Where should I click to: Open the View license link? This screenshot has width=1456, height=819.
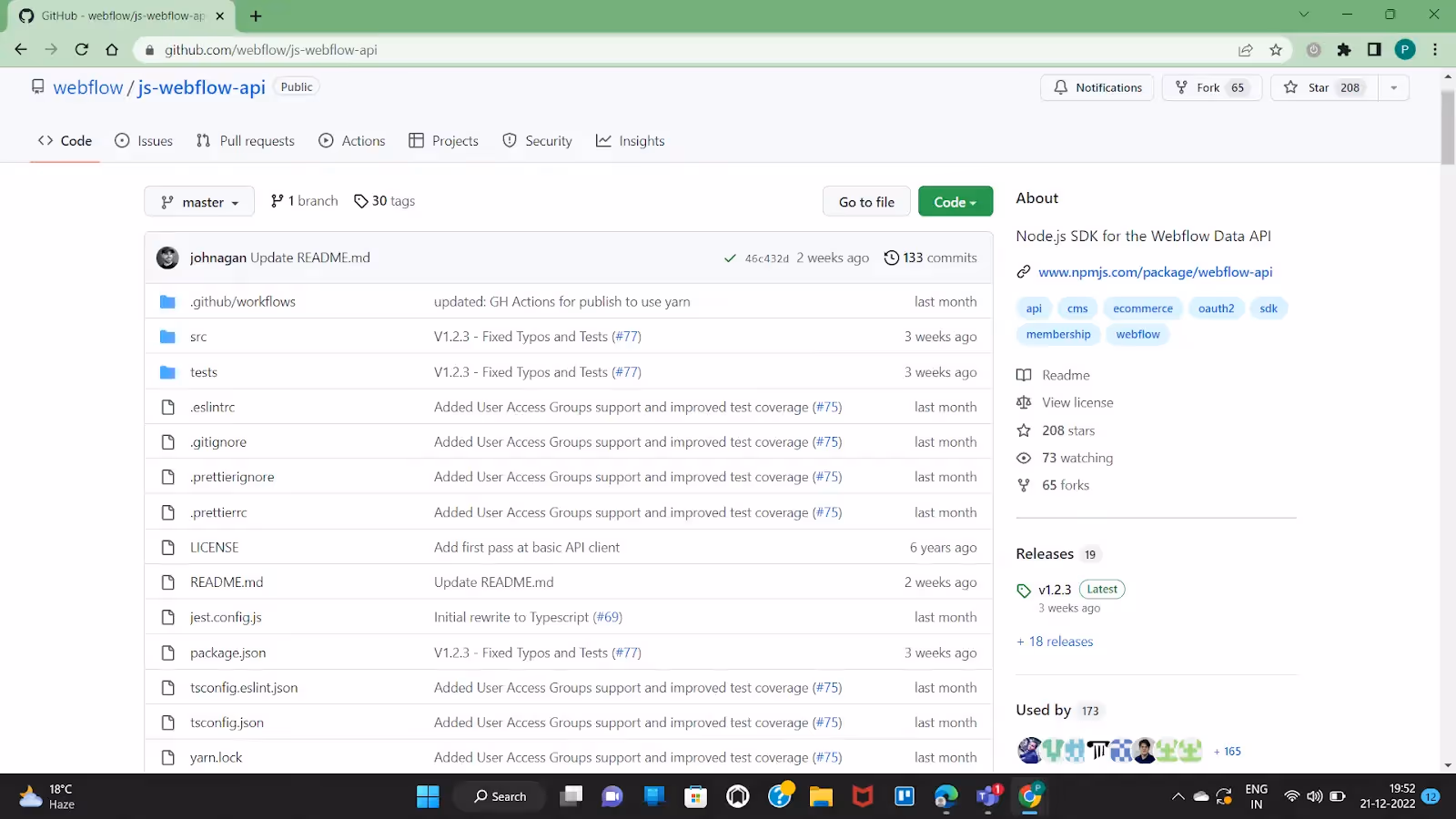tap(1077, 402)
